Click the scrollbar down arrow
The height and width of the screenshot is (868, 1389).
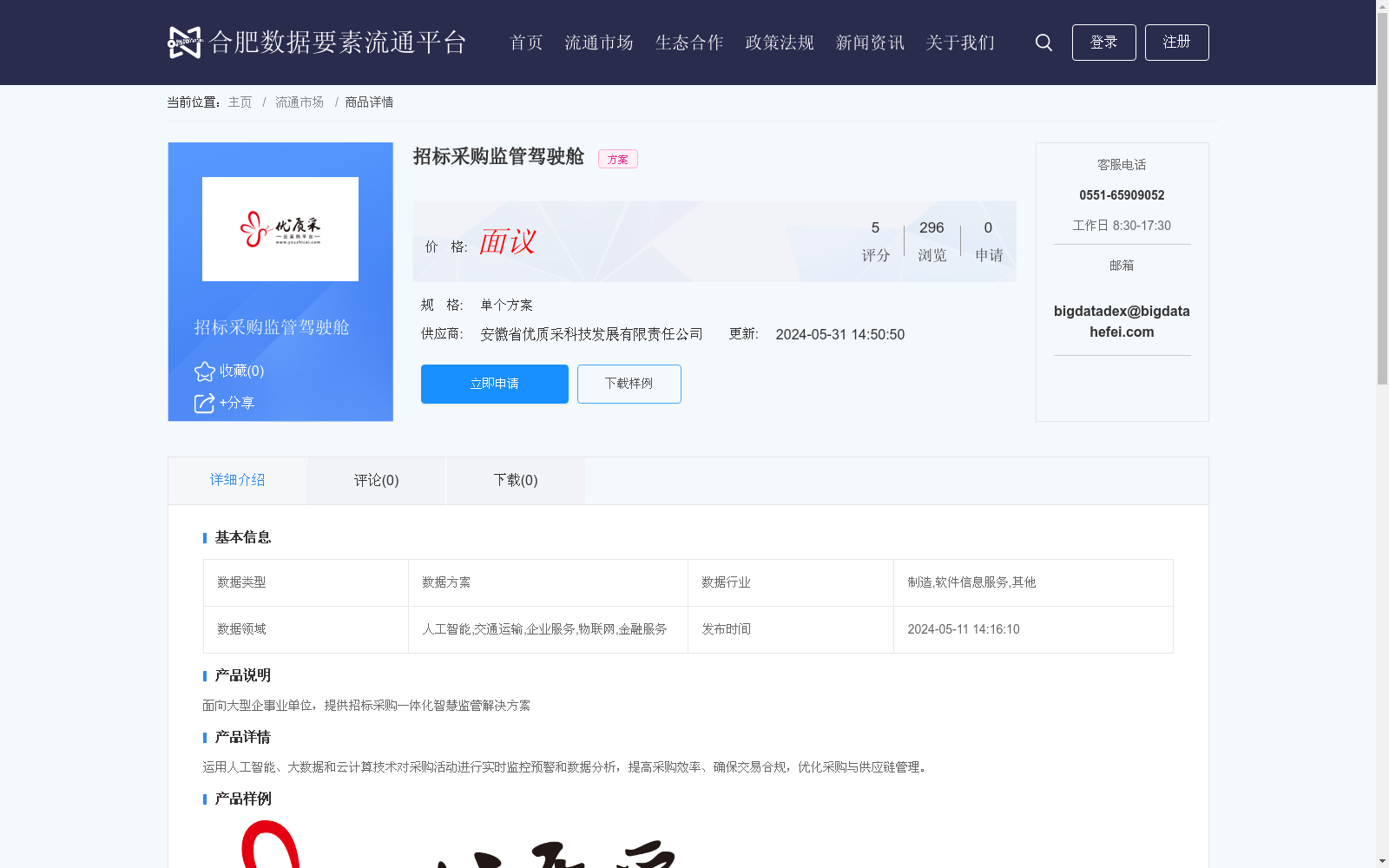(x=1382, y=861)
